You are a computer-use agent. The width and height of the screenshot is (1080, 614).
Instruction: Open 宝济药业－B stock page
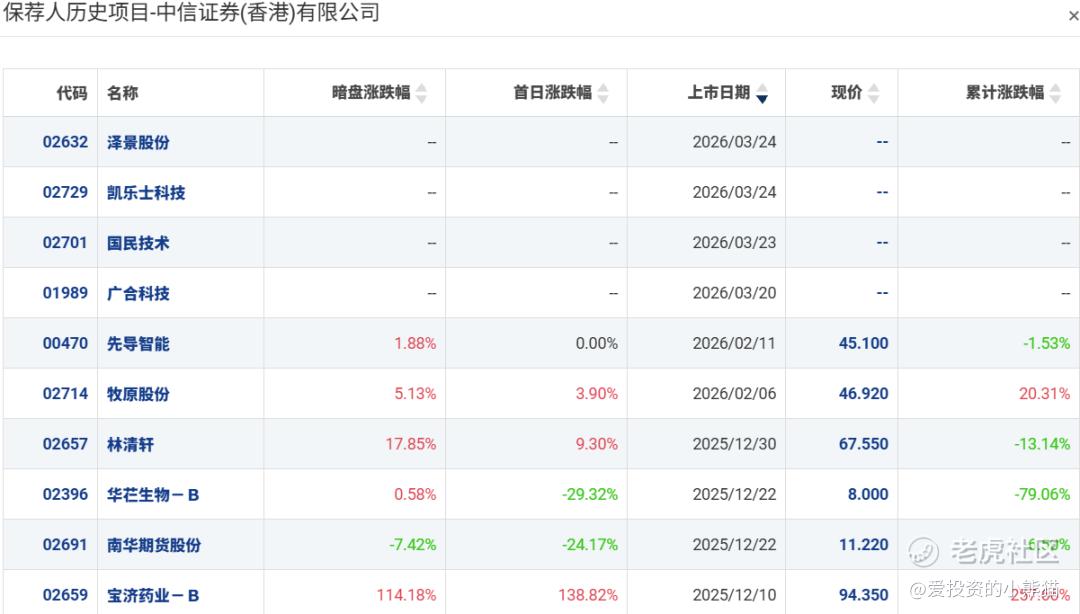pyautogui.click(x=153, y=595)
